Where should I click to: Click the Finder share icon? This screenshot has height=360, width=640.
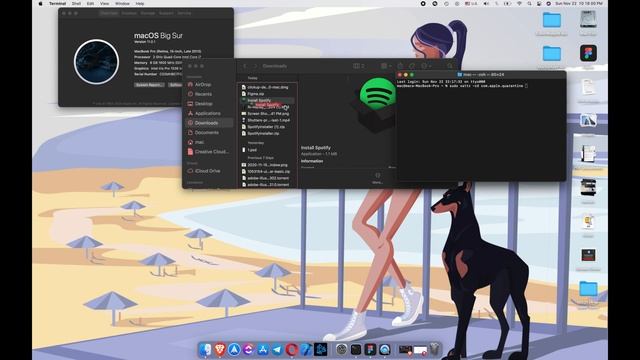(x=400, y=66)
